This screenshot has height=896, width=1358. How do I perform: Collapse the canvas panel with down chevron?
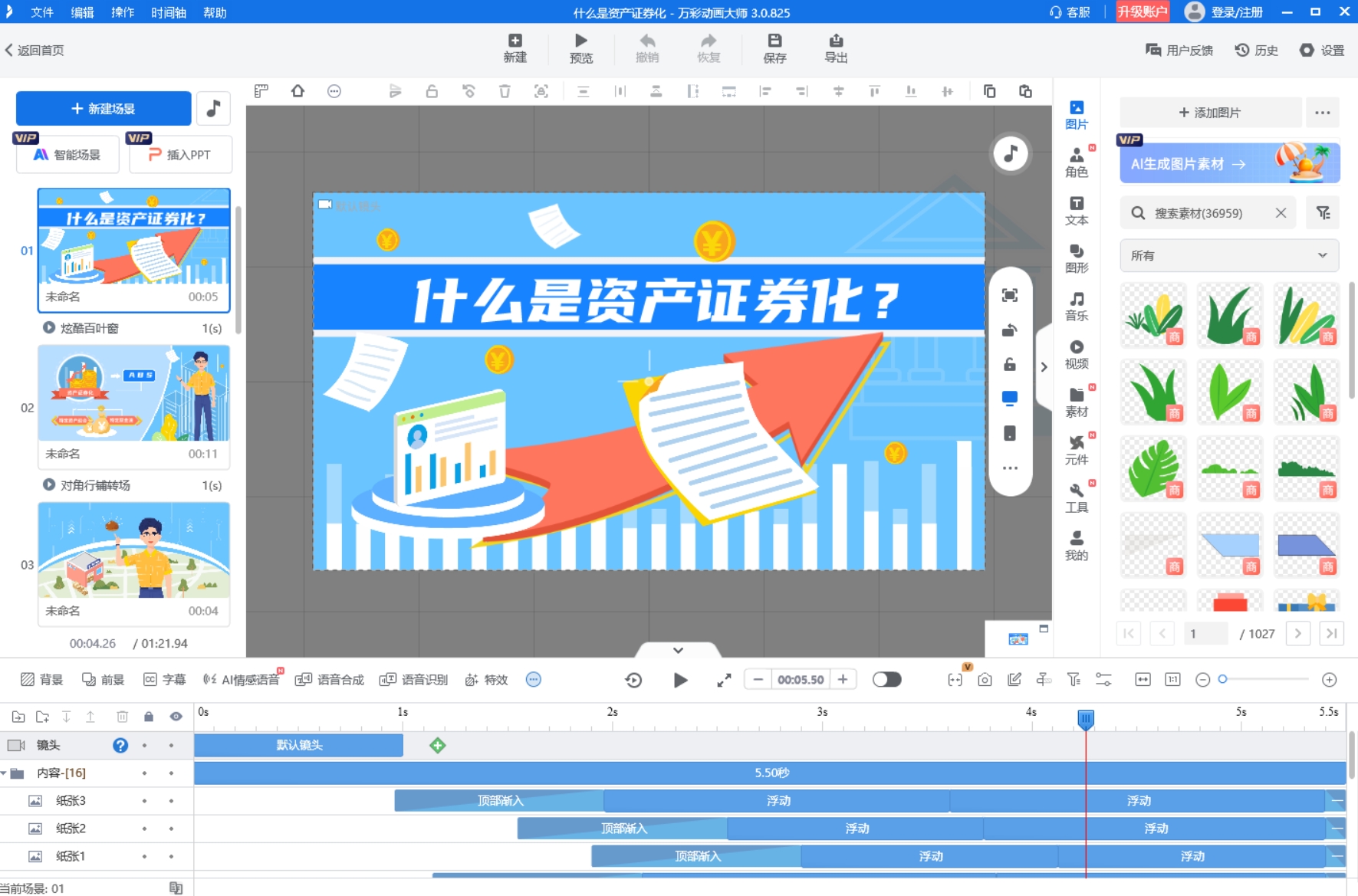coord(678,650)
